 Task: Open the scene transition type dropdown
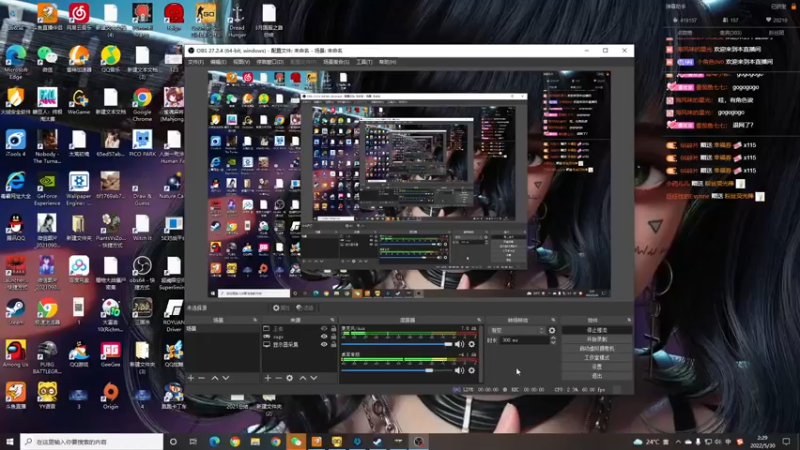[x=517, y=331]
